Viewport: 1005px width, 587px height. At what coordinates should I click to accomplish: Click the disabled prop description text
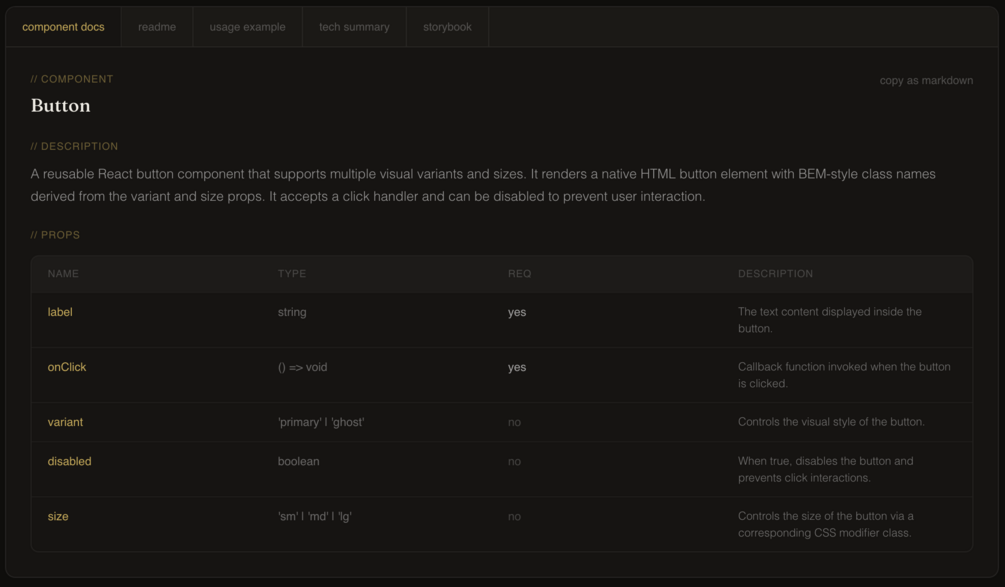click(x=826, y=469)
